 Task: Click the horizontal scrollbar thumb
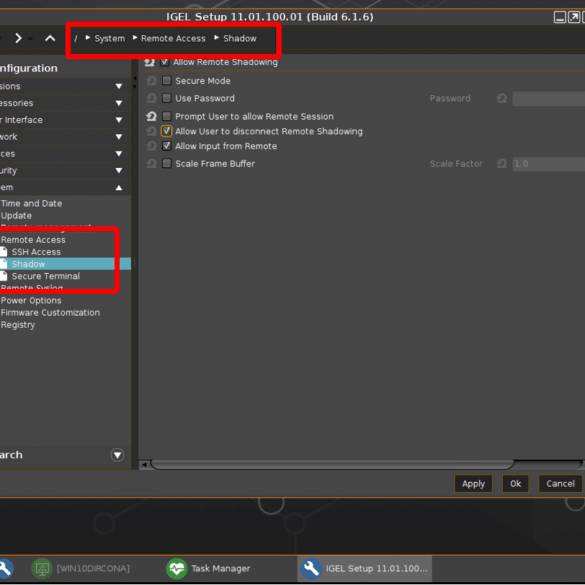[x=332, y=465]
